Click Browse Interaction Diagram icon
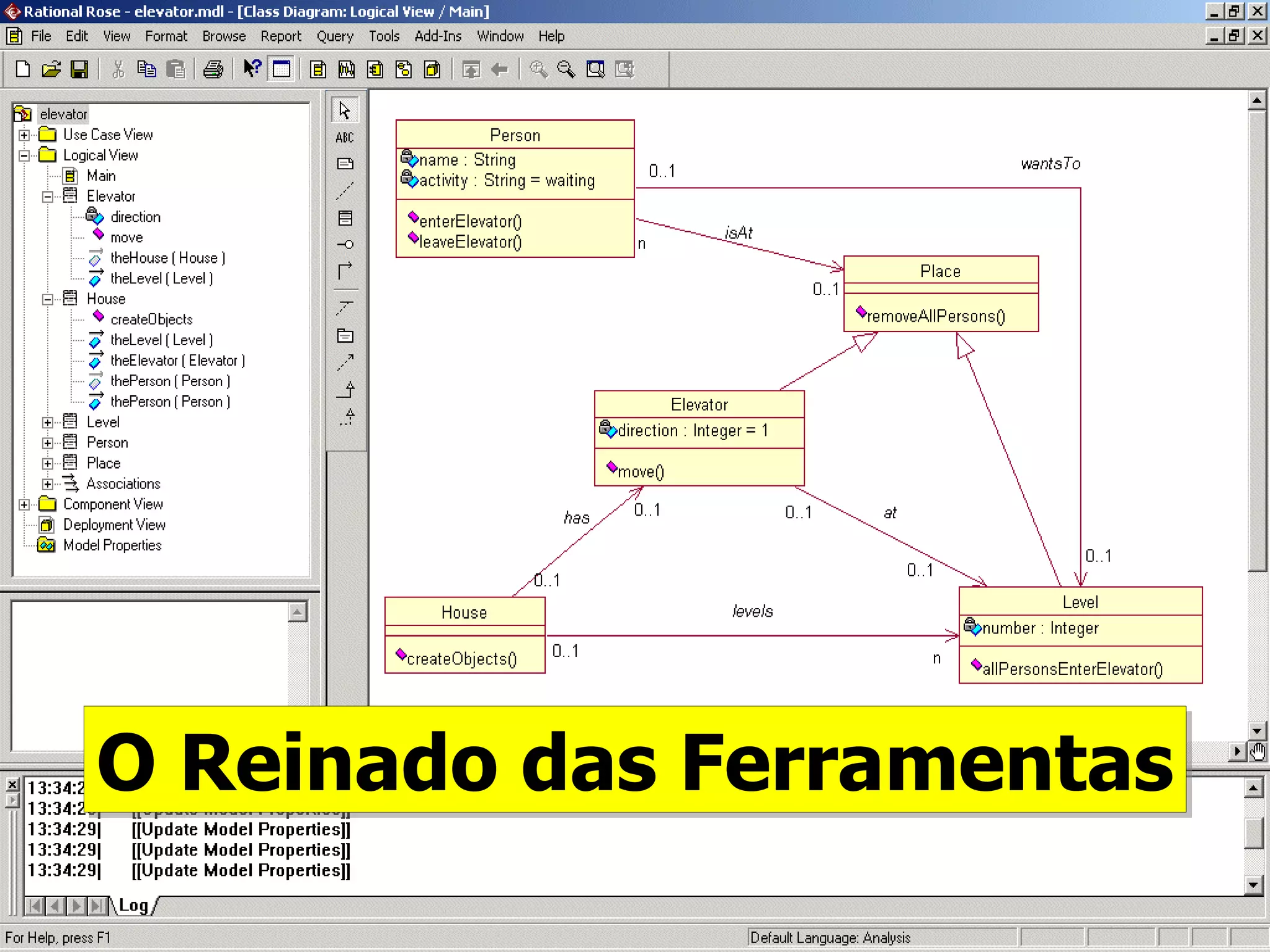Image resolution: width=1270 pixels, height=952 pixels. (347, 69)
